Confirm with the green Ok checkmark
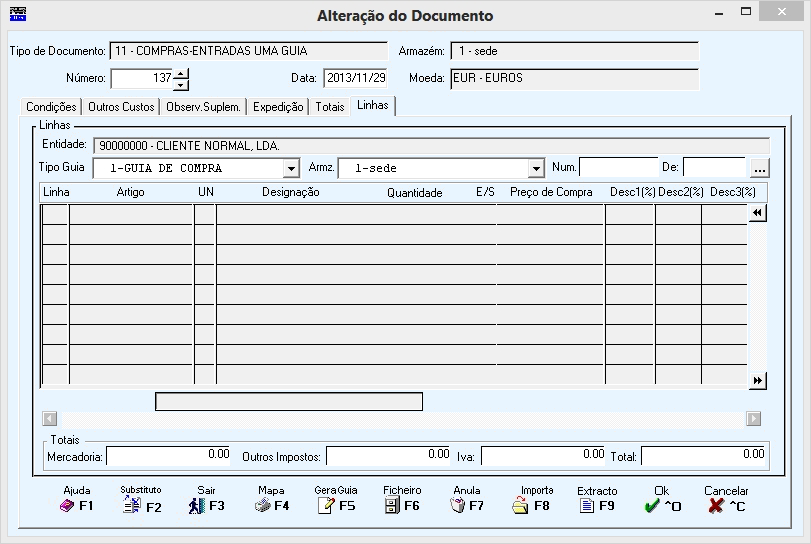The width and height of the screenshot is (811, 544). click(652, 505)
